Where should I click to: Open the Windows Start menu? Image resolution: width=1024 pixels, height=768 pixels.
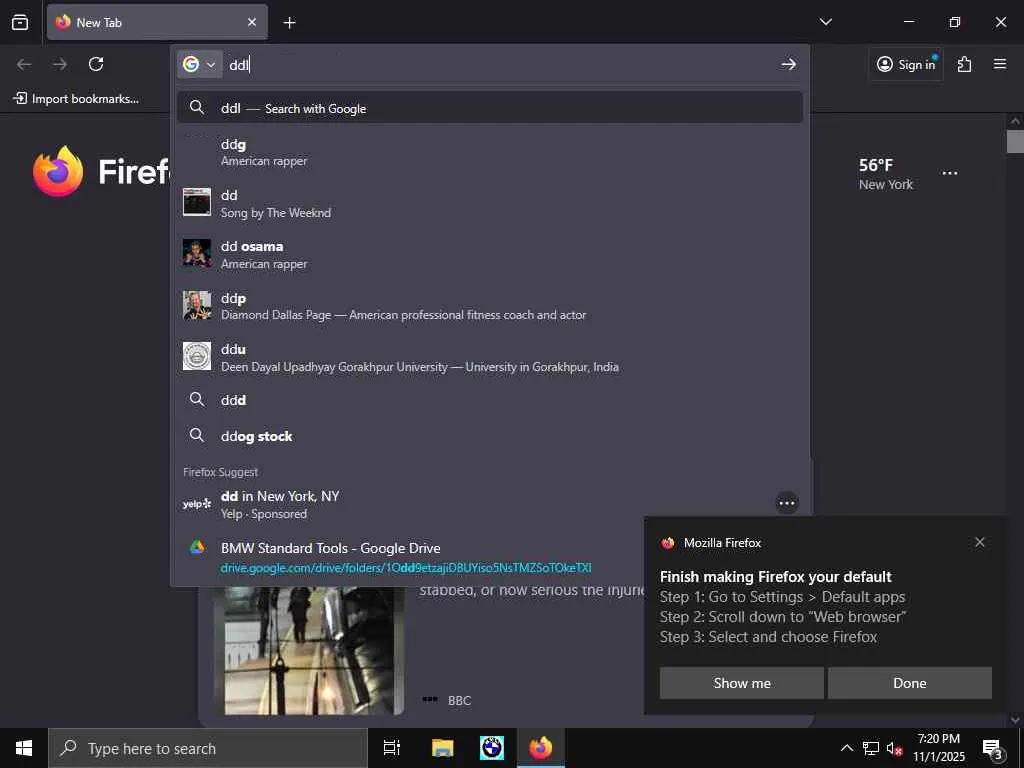(x=24, y=748)
